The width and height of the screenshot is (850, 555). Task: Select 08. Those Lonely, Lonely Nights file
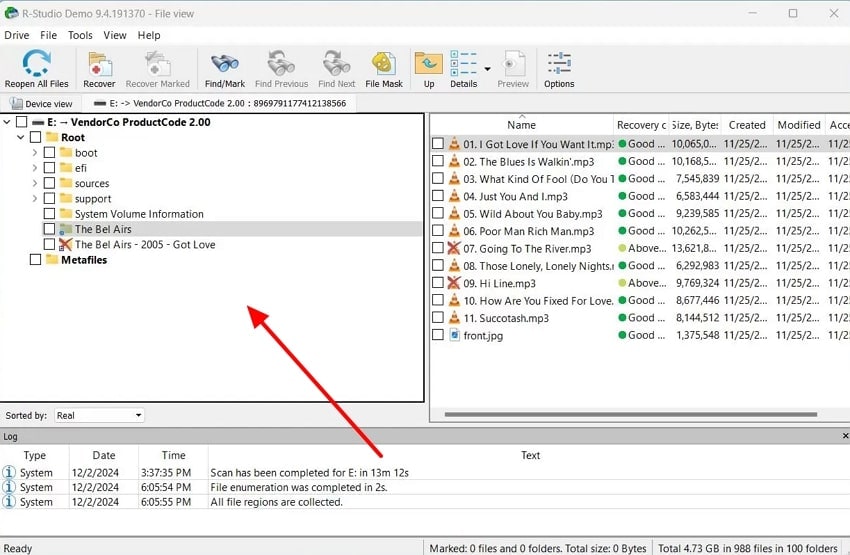click(538, 266)
